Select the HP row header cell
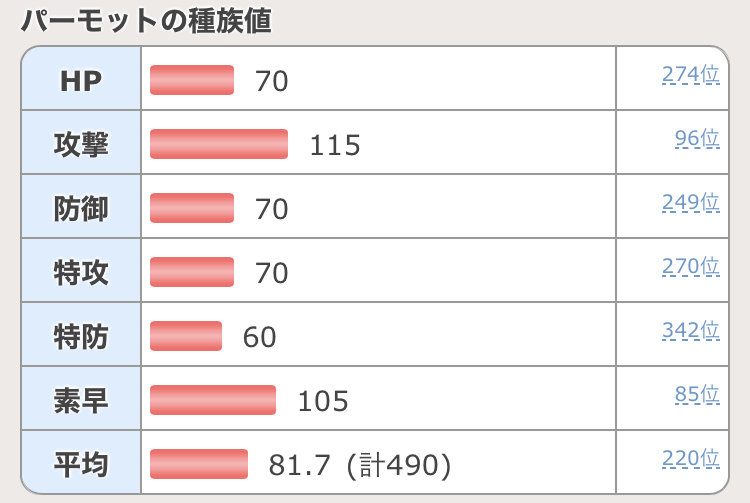The height and width of the screenshot is (503, 750). [81, 80]
